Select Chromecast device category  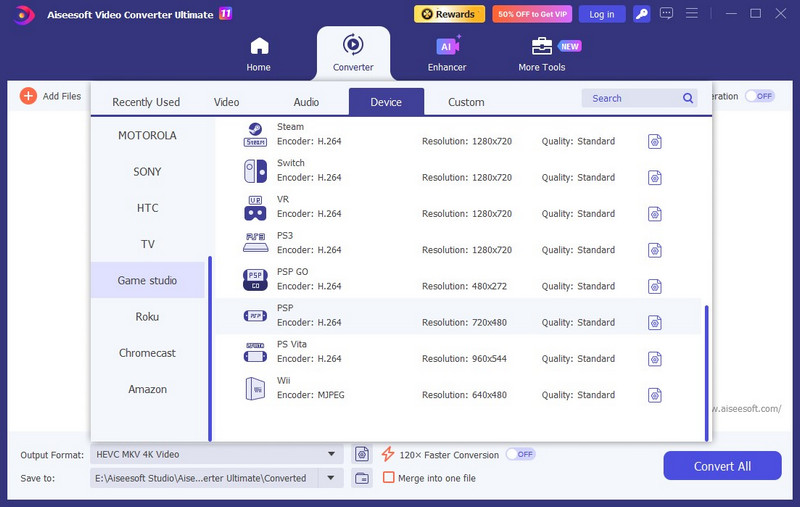[147, 352]
